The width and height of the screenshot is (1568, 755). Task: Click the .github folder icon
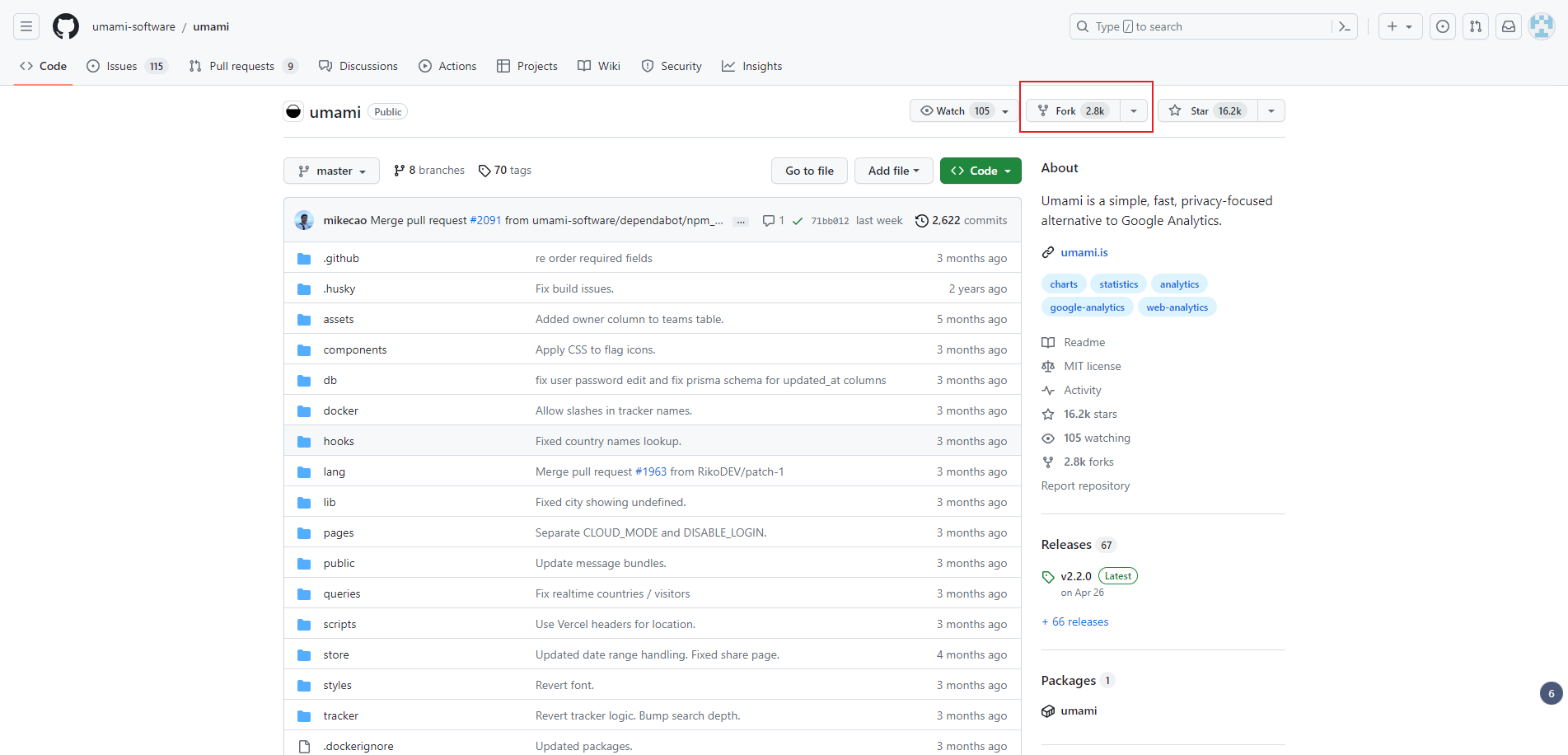(304, 259)
